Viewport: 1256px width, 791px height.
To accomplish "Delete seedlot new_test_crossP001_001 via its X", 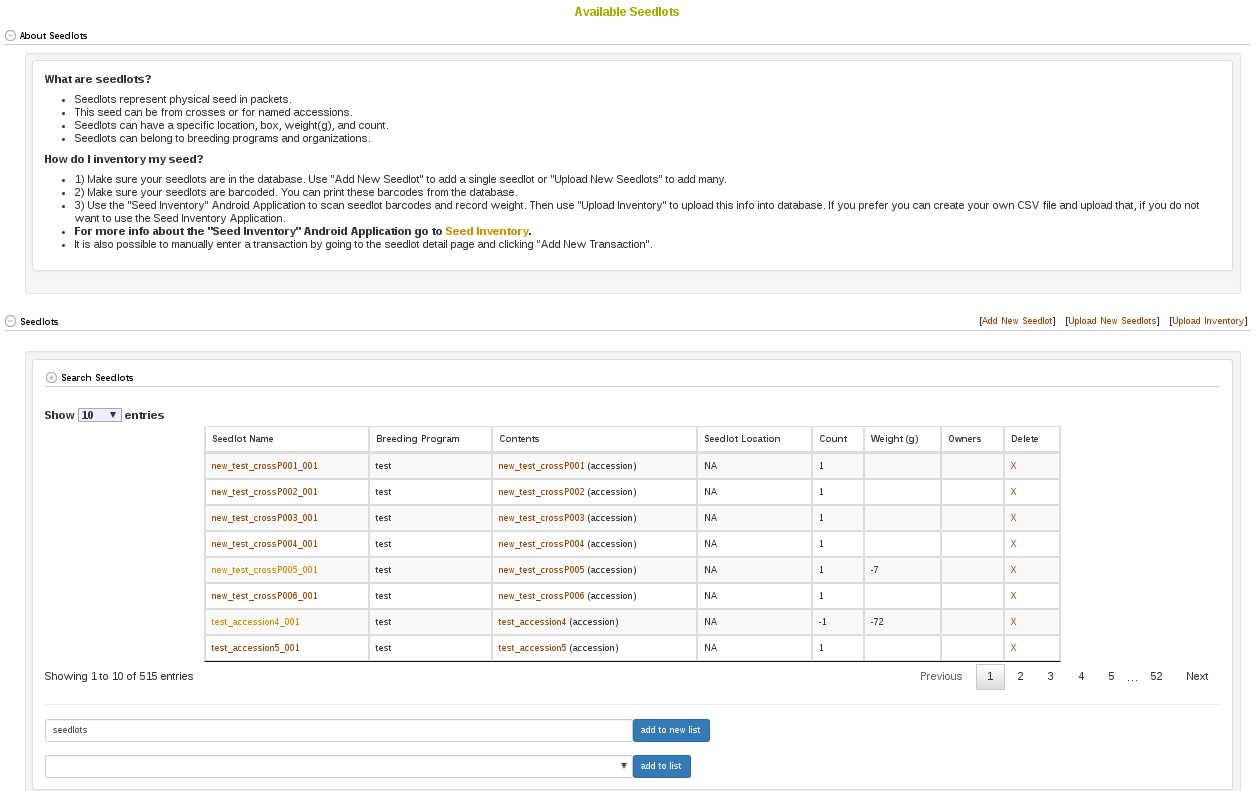I will pos(1013,466).
